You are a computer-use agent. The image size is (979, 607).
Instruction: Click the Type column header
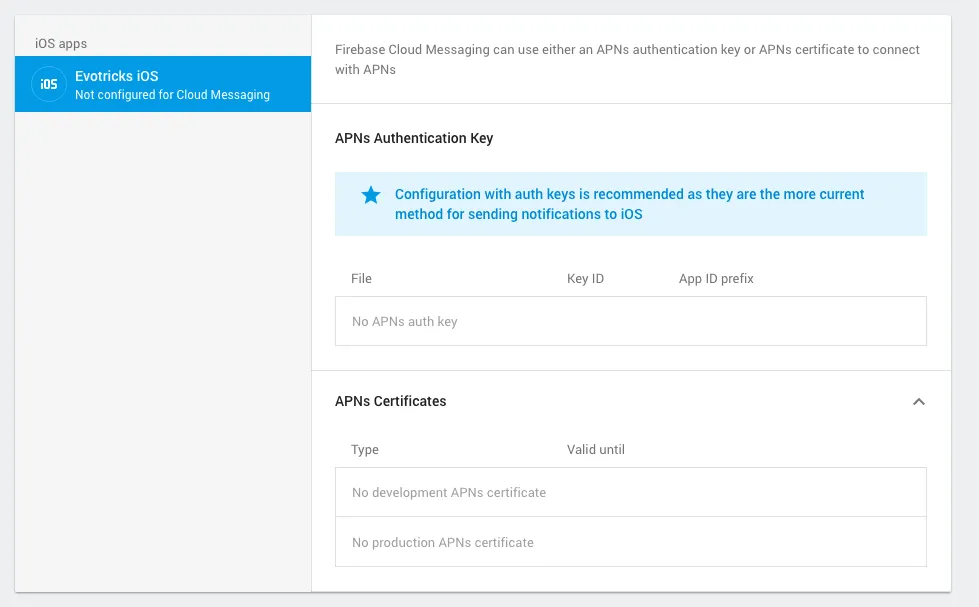point(365,450)
